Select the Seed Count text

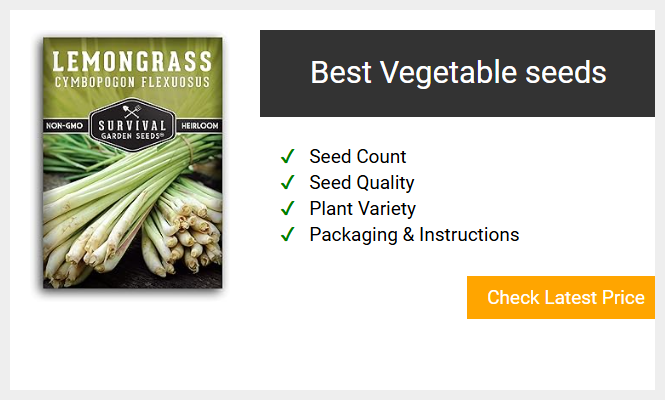click(358, 157)
